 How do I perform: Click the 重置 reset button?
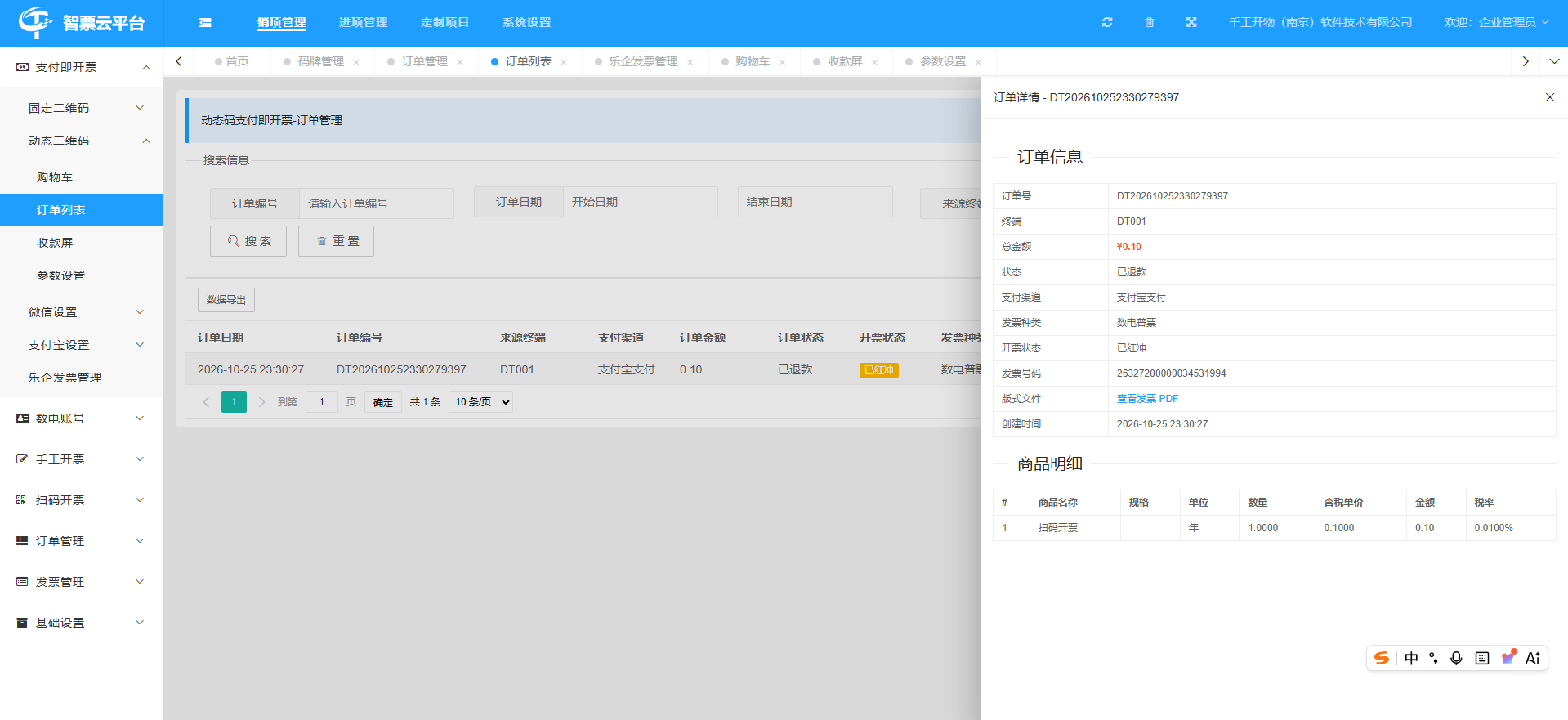pos(336,241)
